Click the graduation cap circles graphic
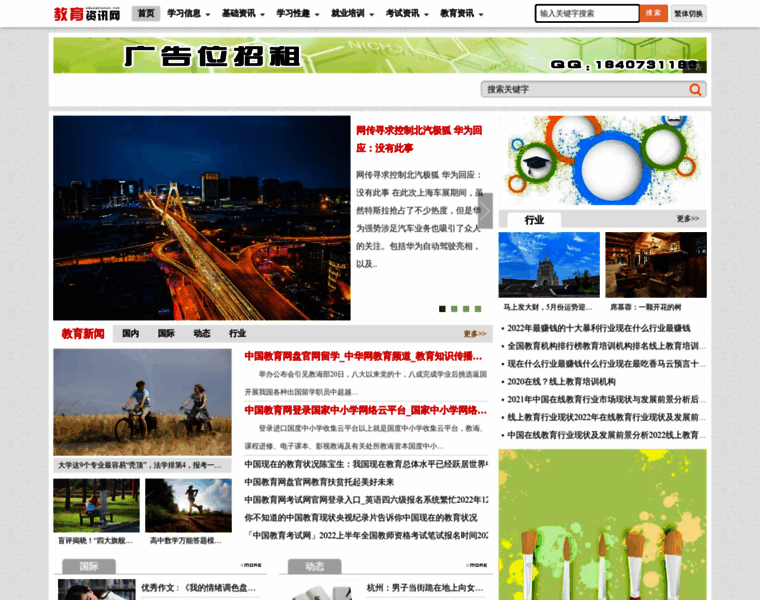 coord(602,160)
